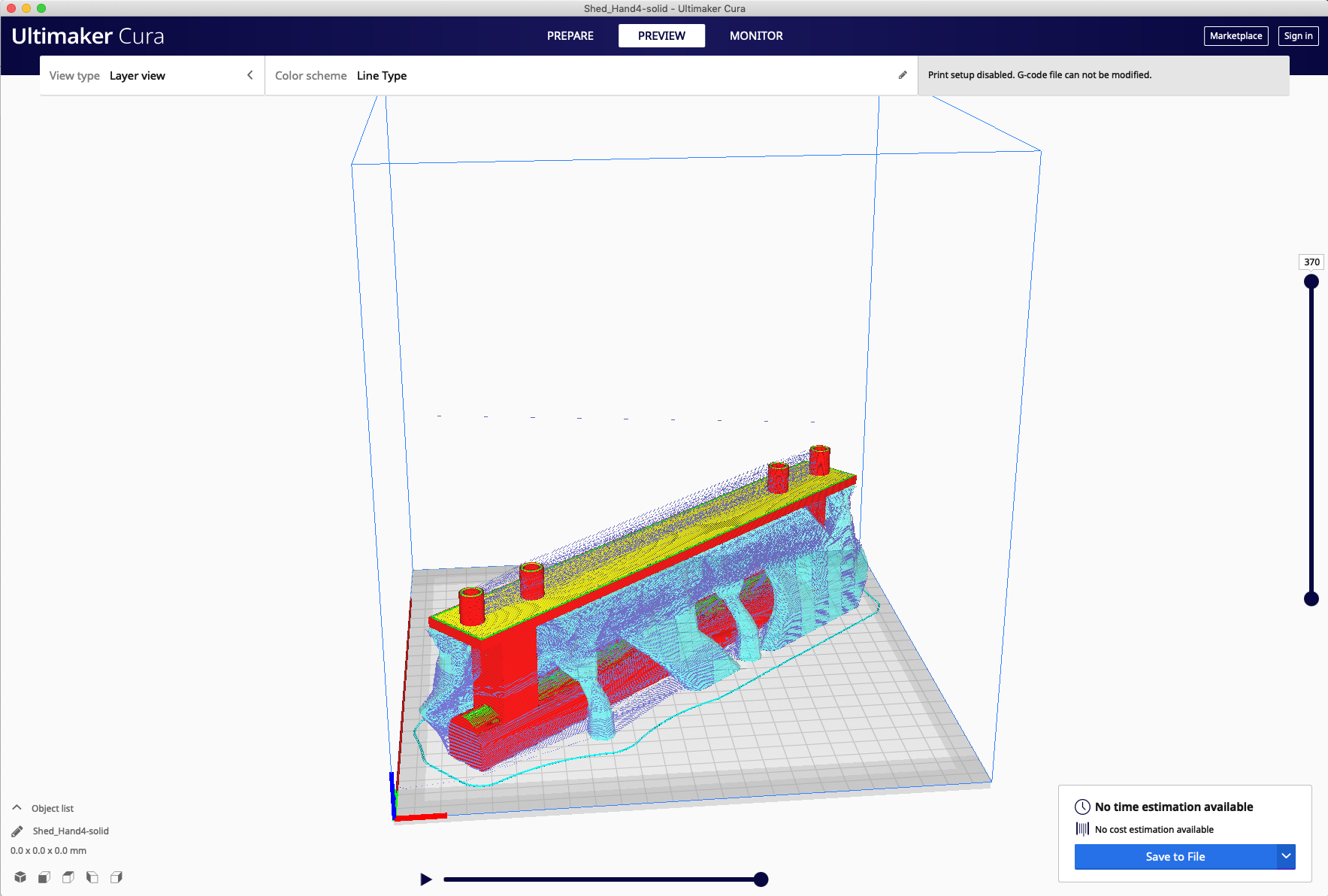This screenshot has height=896, width=1328.
Task: Switch to the PREPARE stage tab
Action: point(570,36)
